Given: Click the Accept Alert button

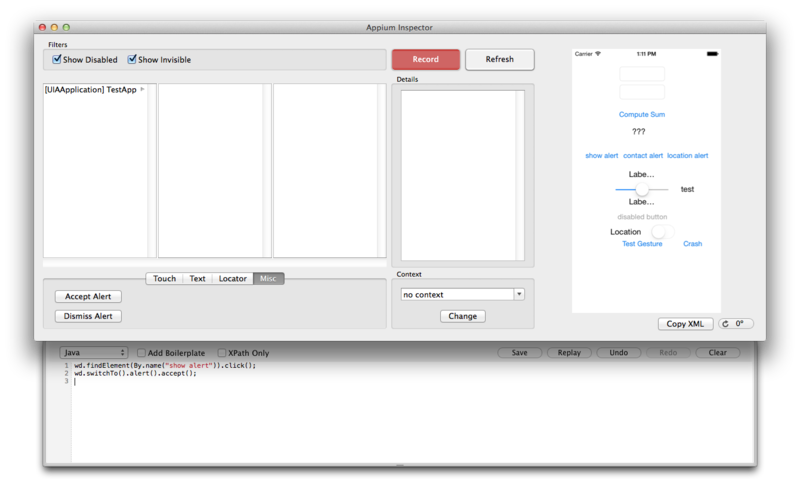Looking at the screenshot, I should coord(88,296).
